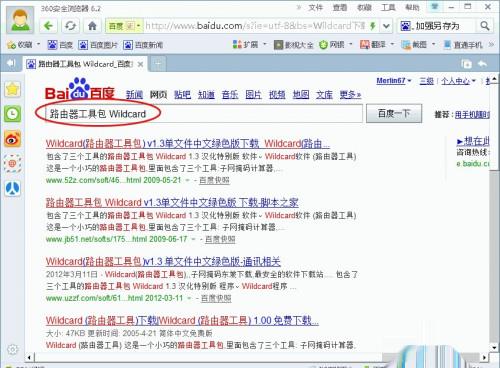Open the Weibo sidebar icon

point(12,139)
